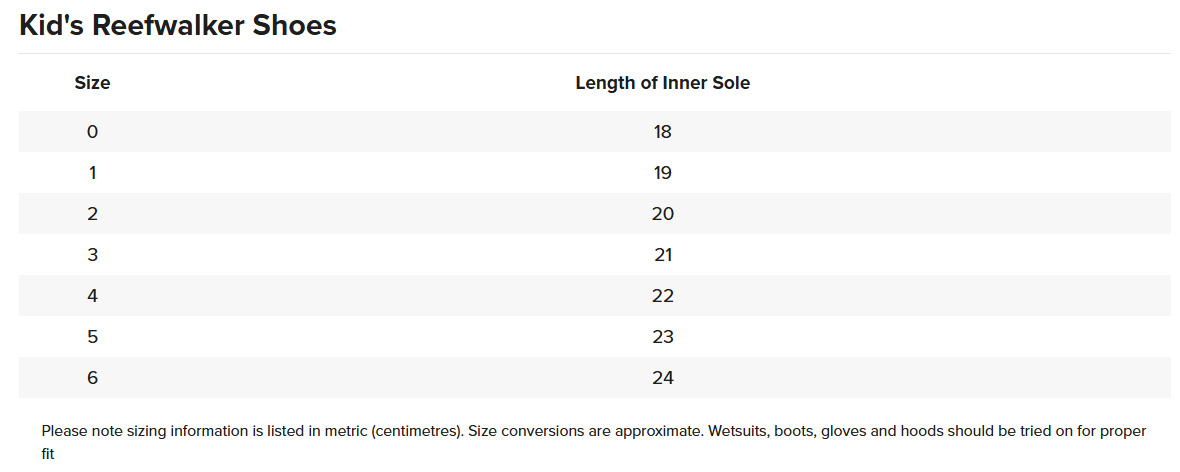This screenshot has width=1180, height=472.
Task: Click the inner sole length value 24
Action: click(662, 377)
